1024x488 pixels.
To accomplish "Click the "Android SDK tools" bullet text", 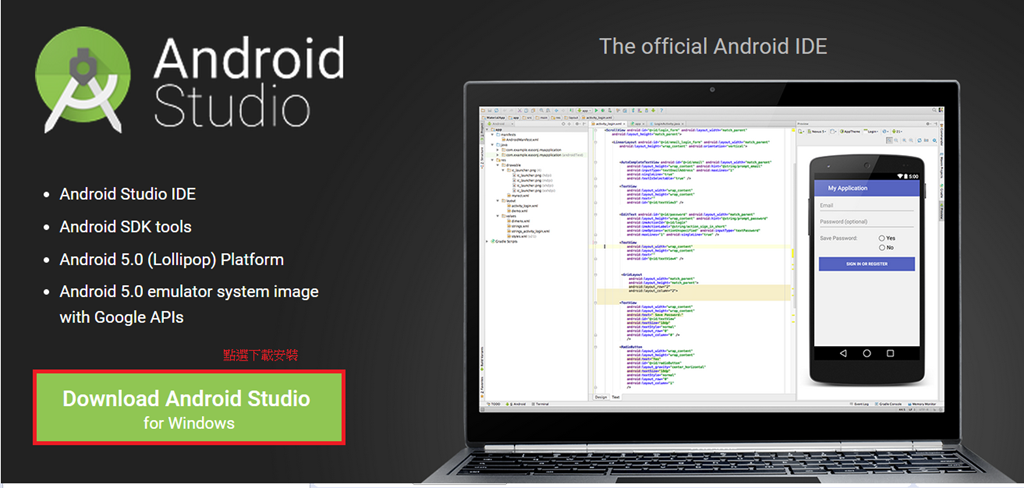I will coord(125,227).
